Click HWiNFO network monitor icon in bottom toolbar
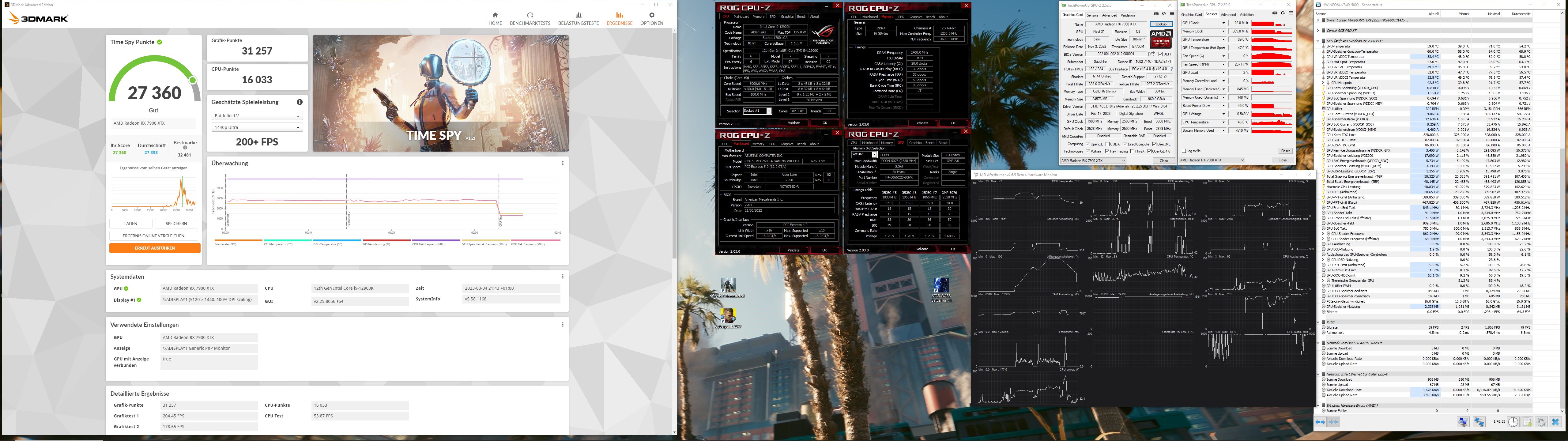Image resolution: width=1568 pixels, height=441 pixels. [1479, 422]
